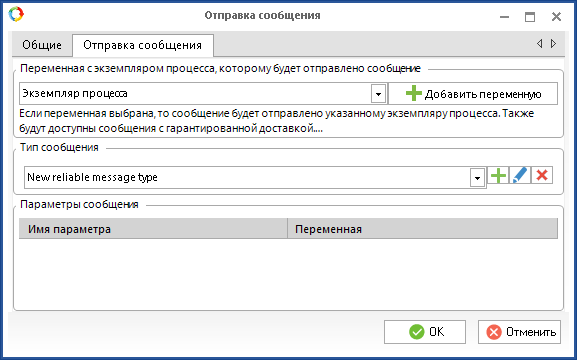Screen dimensions: 577x360
Task: Open the process instance variable dropdown arrow
Action: tap(378, 94)
